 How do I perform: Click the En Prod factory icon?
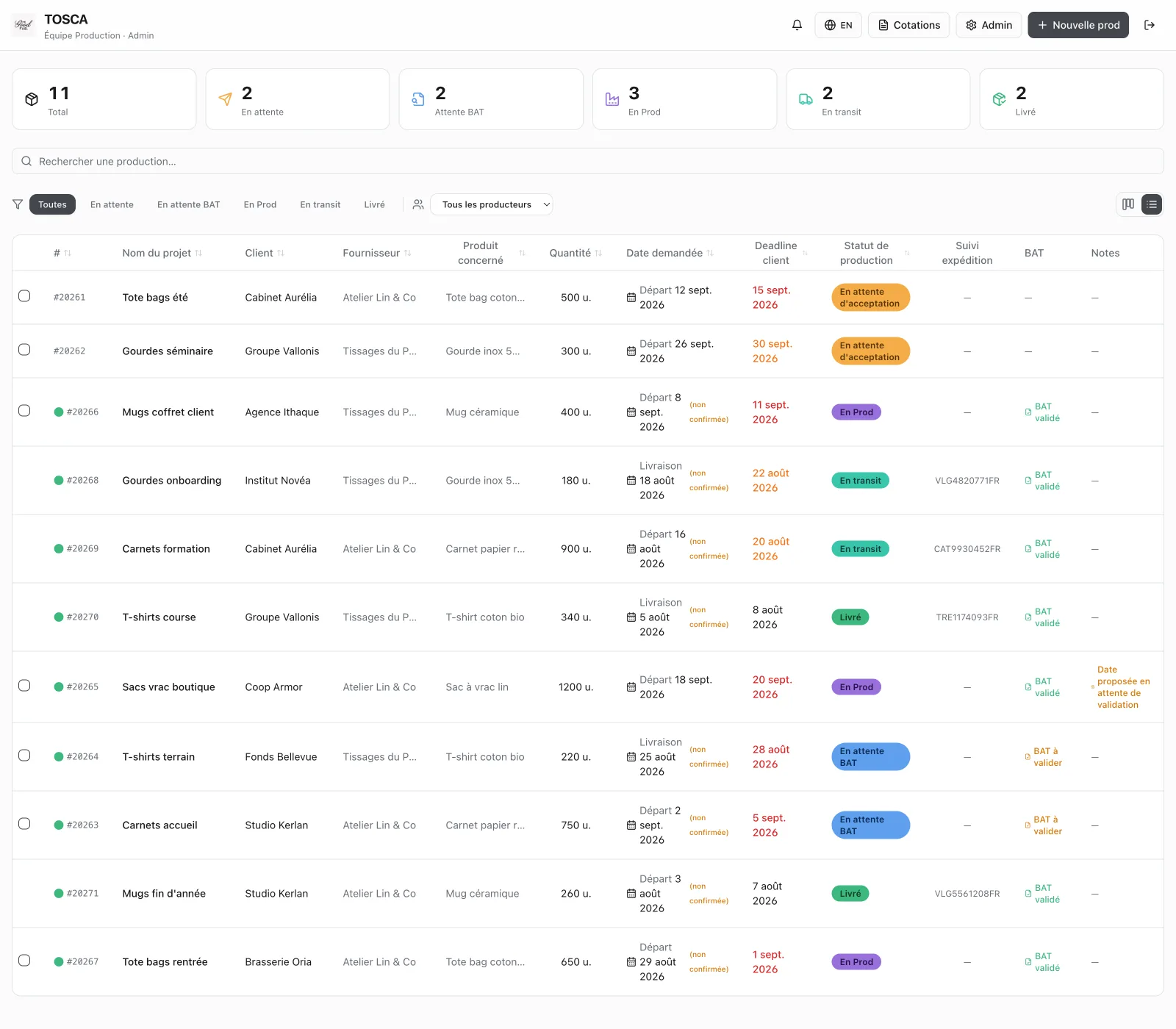[x=612, y=99]
